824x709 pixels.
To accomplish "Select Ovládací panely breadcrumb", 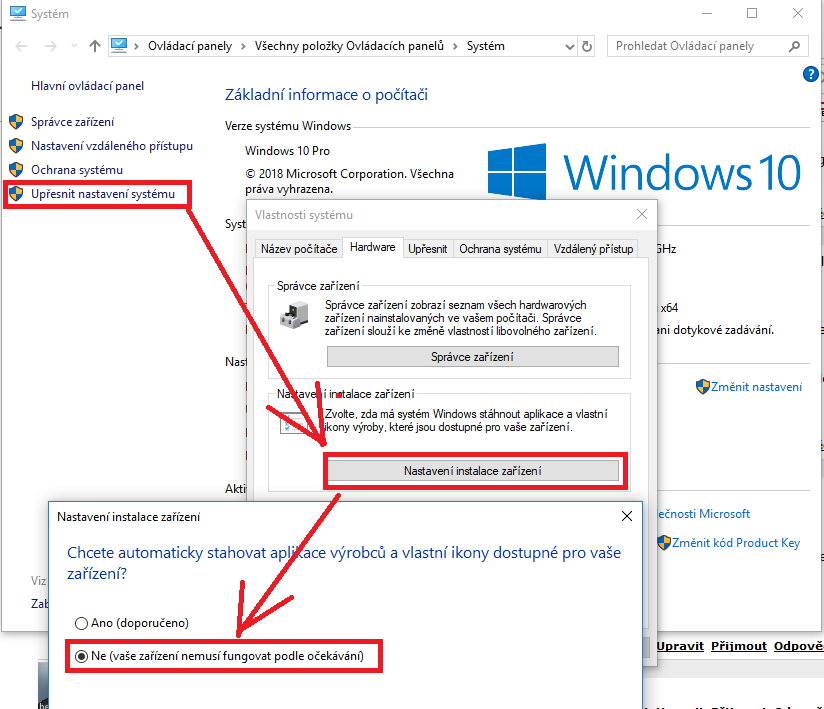I will tap(190, 46).
